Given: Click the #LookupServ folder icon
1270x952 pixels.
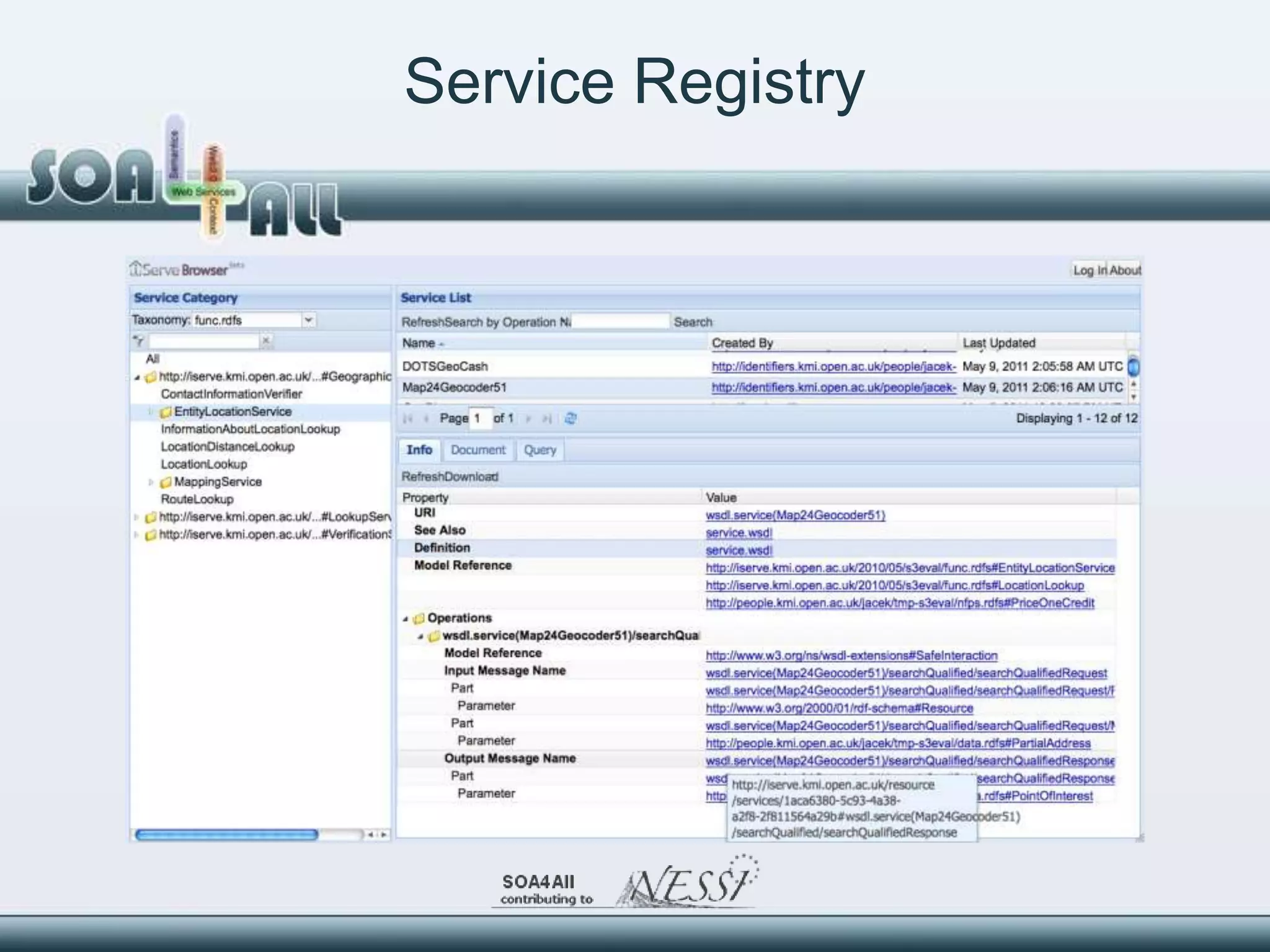Looking at the screenshot, I should pos(151,518).
